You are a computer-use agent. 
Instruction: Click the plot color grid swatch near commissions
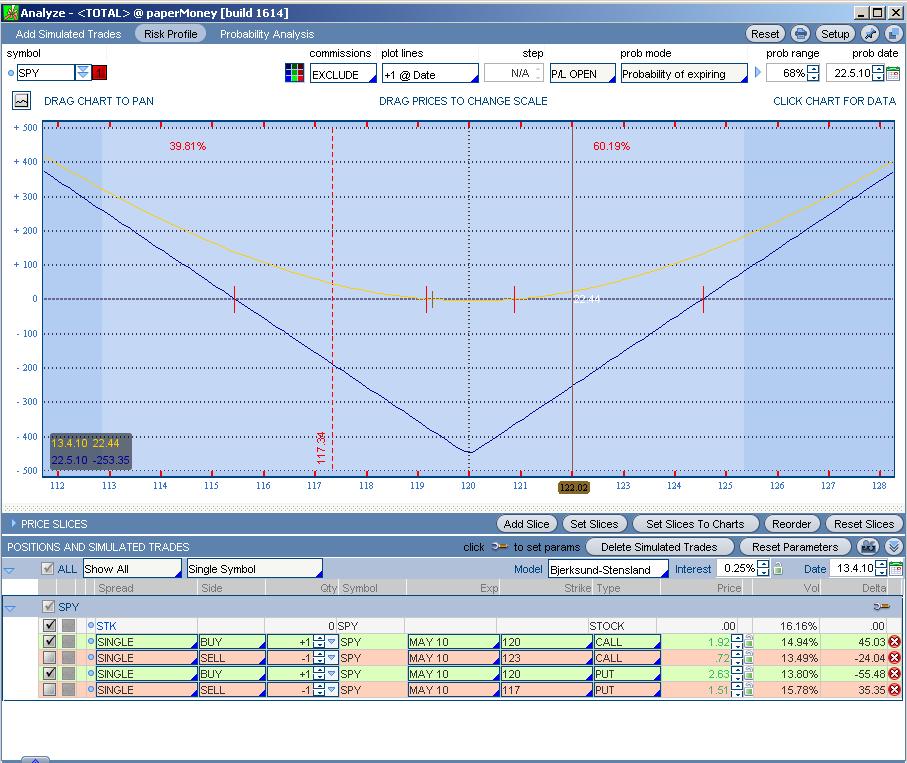point(294,73)
